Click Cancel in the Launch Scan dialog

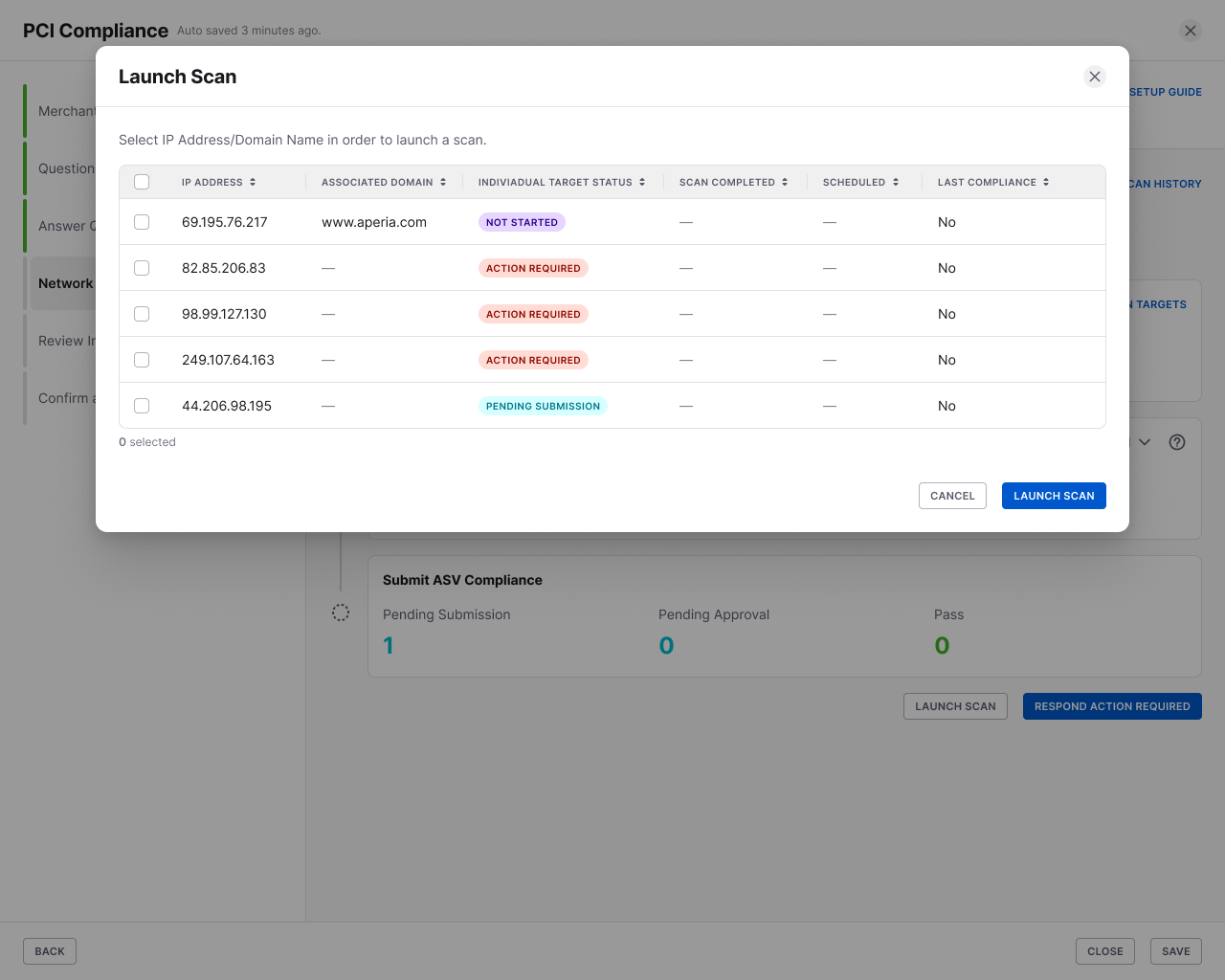pos(952,496)
